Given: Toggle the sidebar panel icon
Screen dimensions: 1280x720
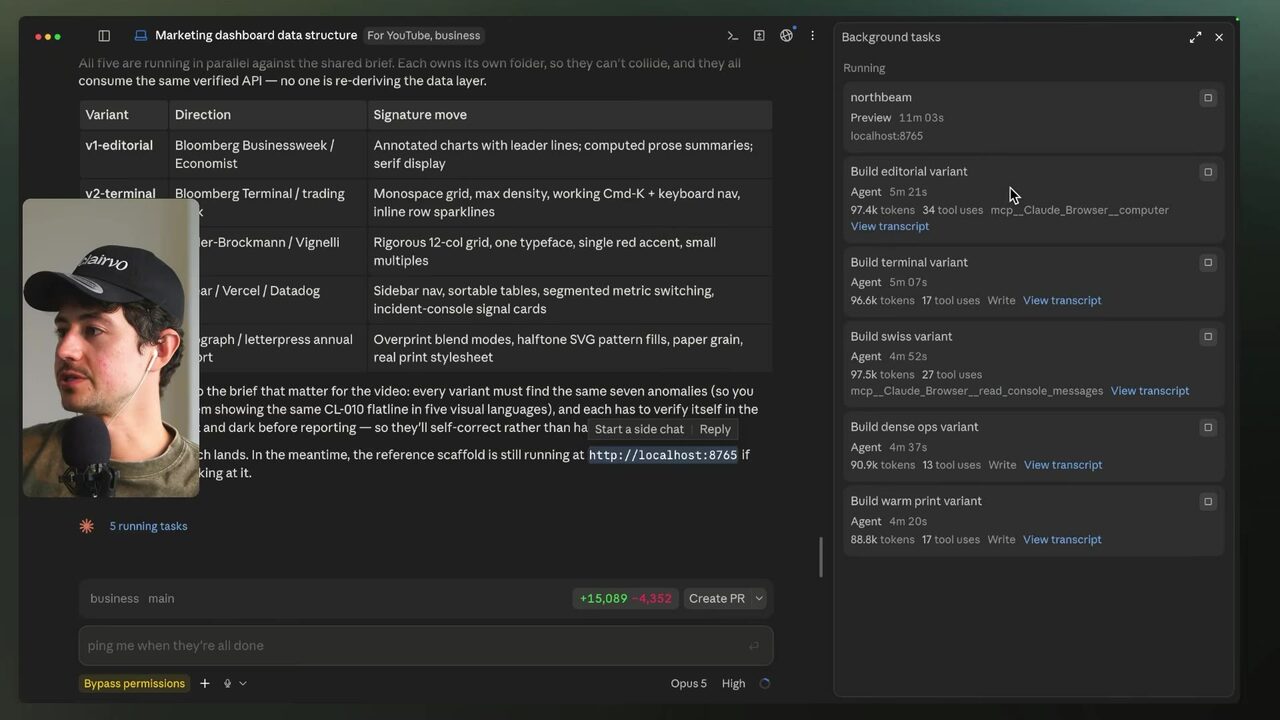Looking at the screenshot, I should [104, 36].
